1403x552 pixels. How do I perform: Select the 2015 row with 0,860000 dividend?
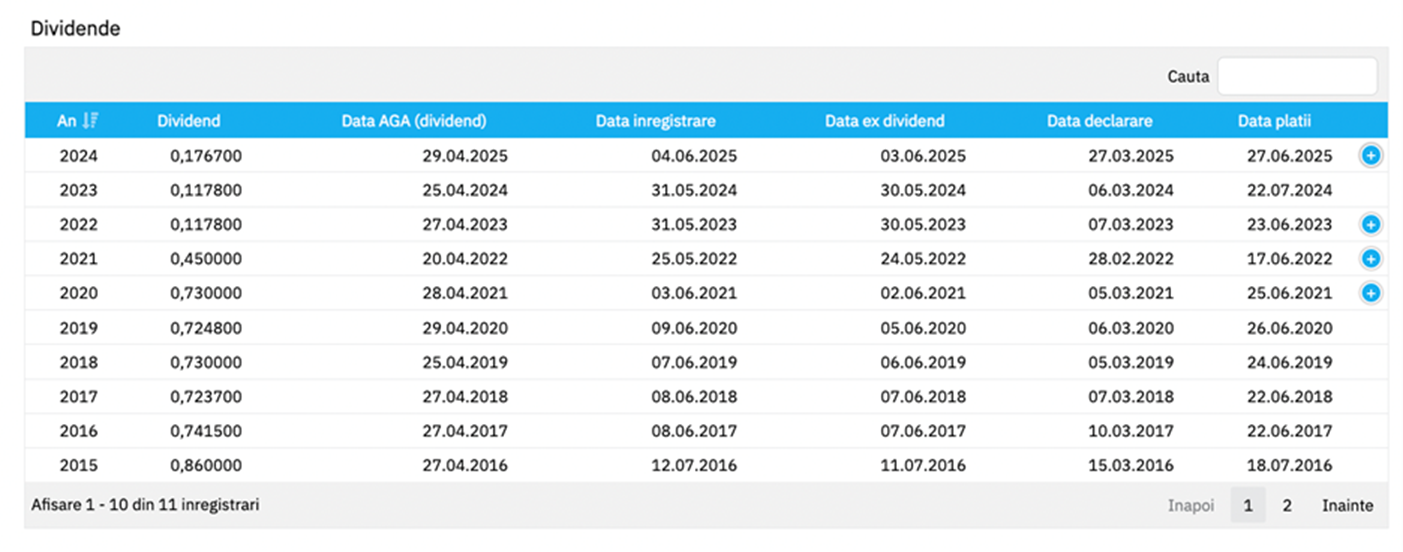click(706, 466)
